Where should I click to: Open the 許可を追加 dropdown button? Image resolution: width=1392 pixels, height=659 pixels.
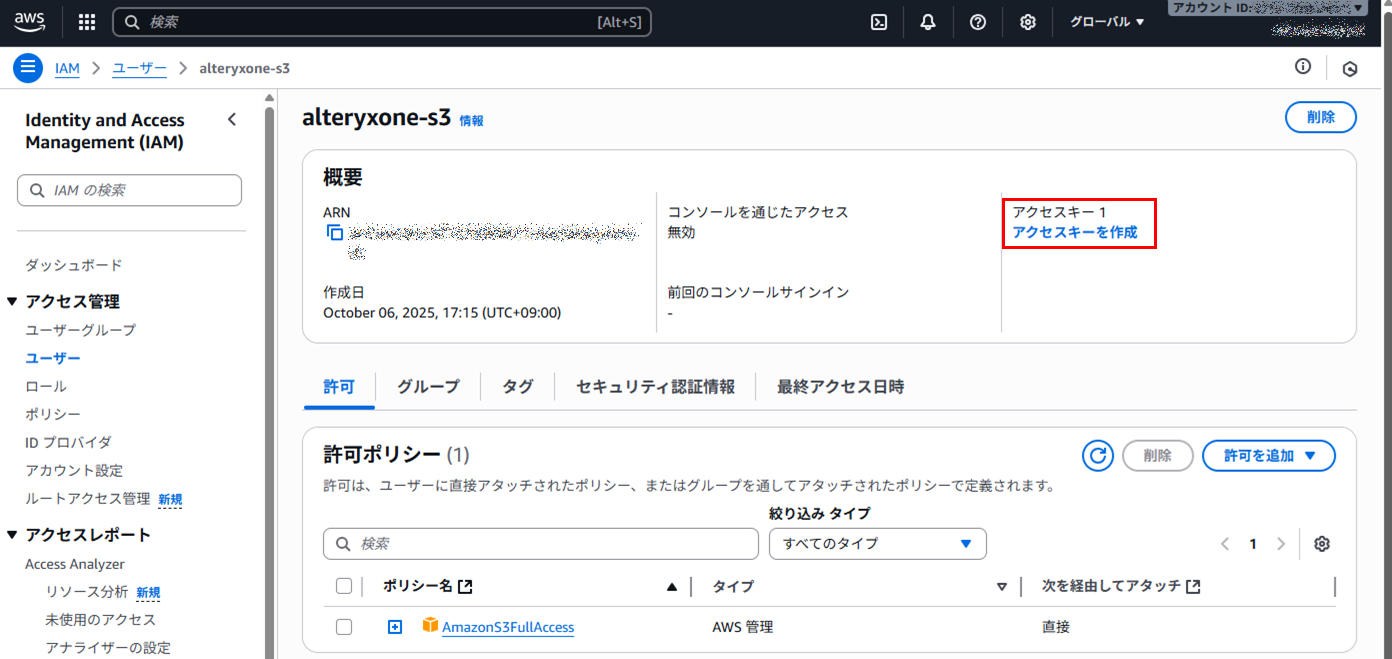1268,456
